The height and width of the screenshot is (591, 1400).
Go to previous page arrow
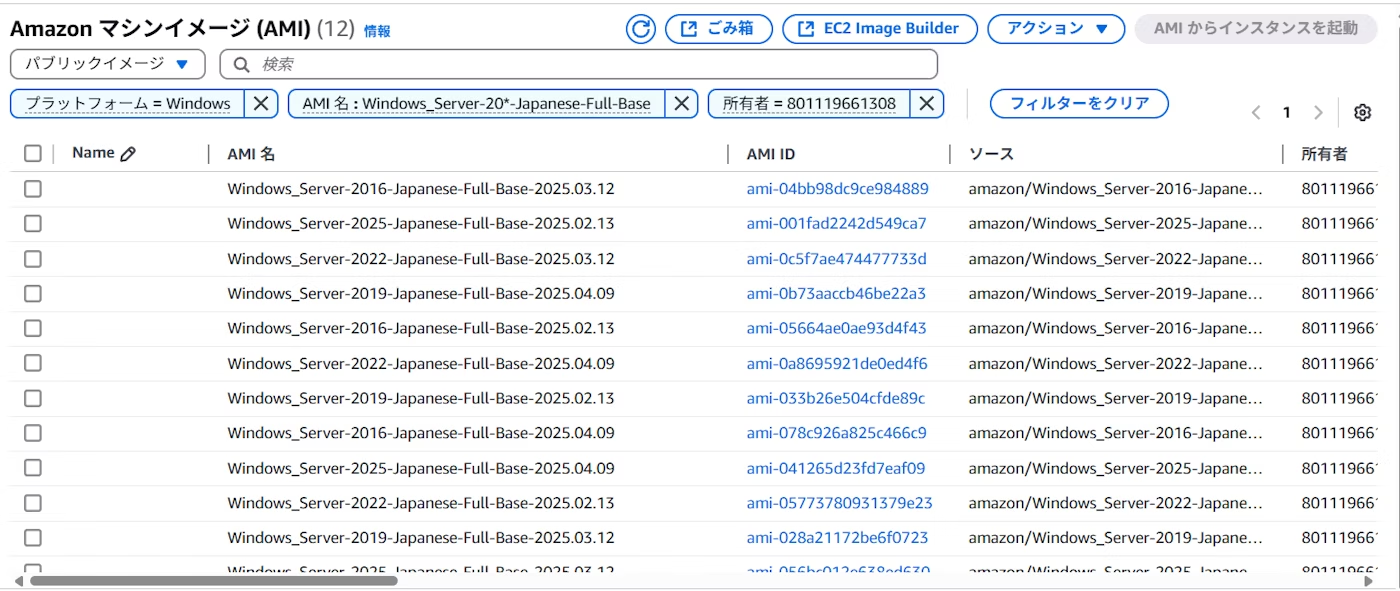[x=1256, y=113]
